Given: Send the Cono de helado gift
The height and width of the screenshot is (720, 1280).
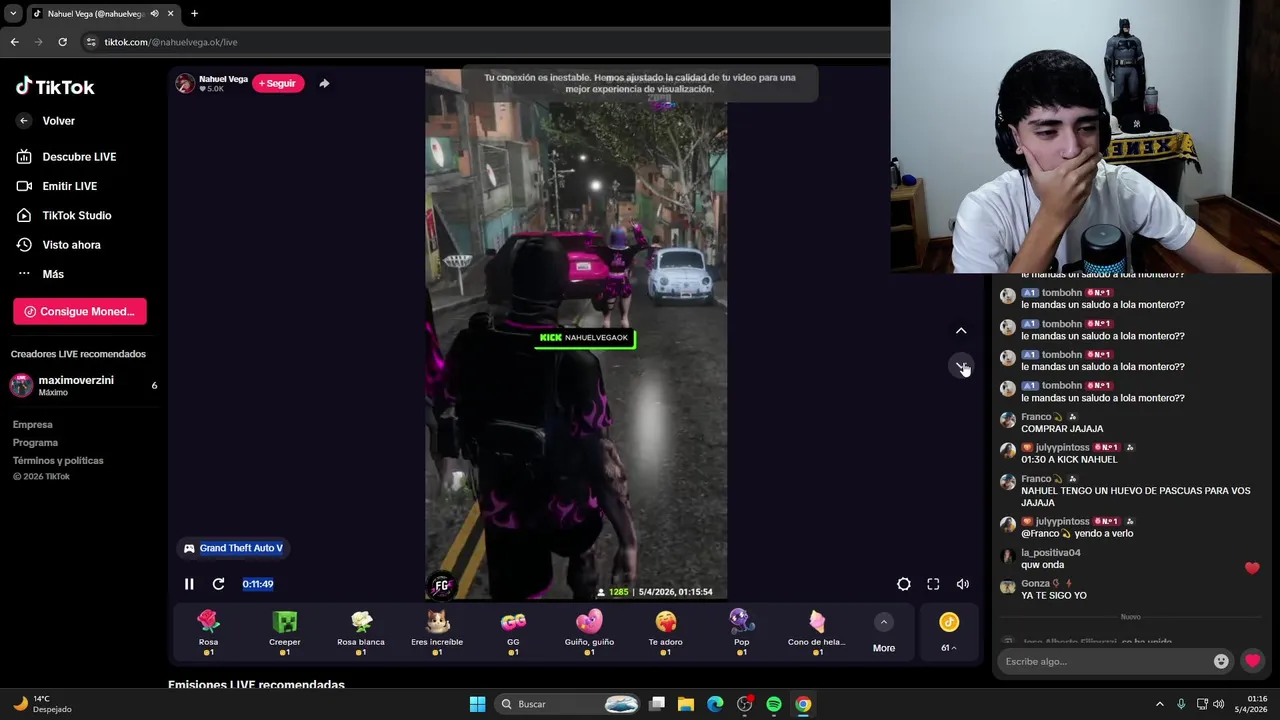Looking at the screenshot, I should pyautogui.click(x=817, y=632).
